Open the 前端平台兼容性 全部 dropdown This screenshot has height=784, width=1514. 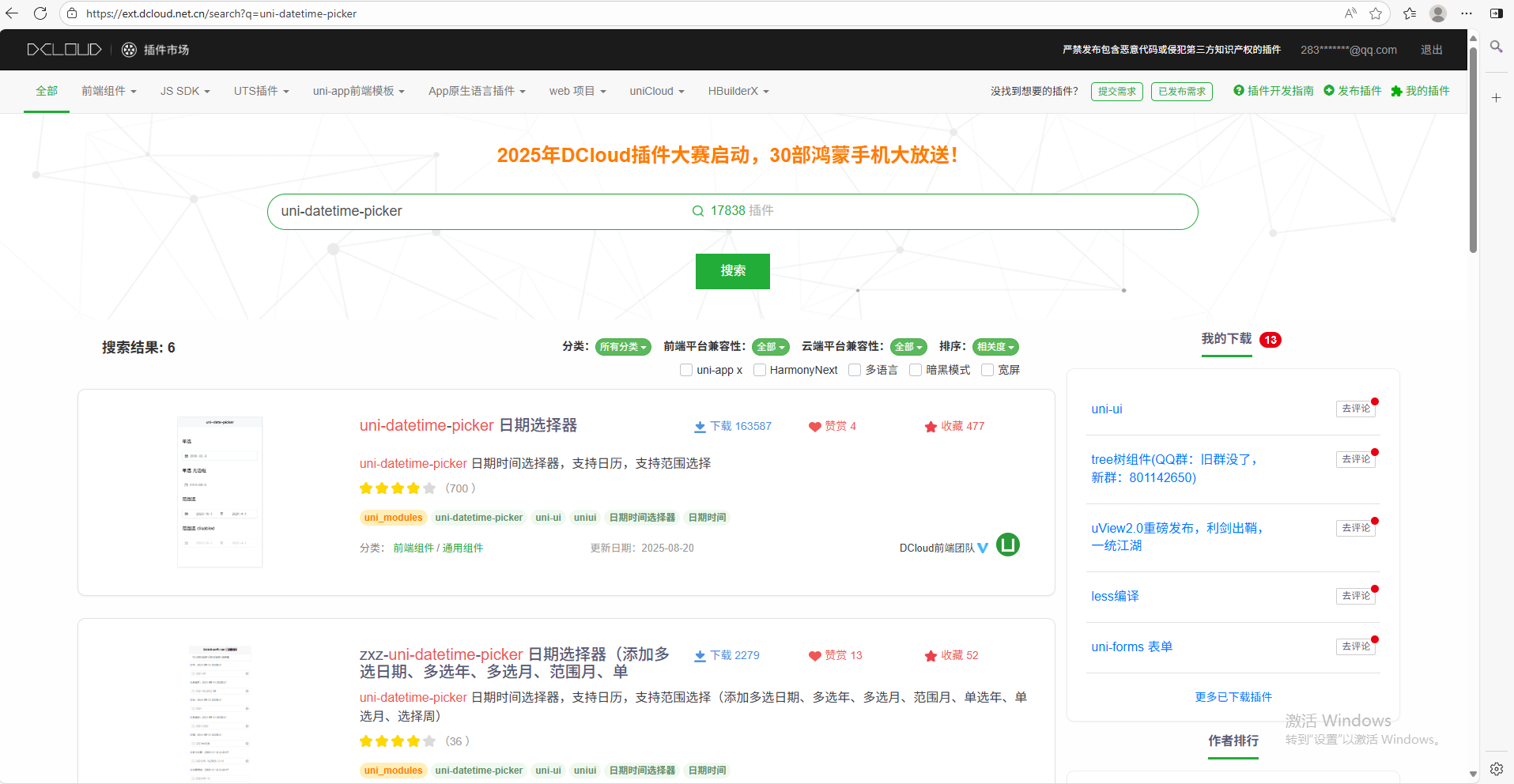point(771,347)
